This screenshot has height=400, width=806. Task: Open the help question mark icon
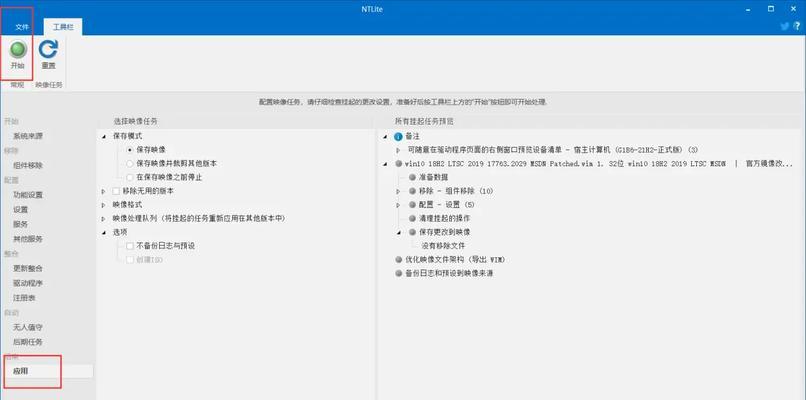coord(797,27)
